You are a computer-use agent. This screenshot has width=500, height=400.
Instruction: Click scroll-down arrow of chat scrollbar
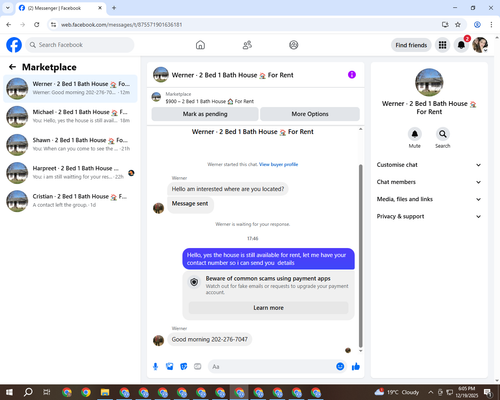tap(360, 351)
